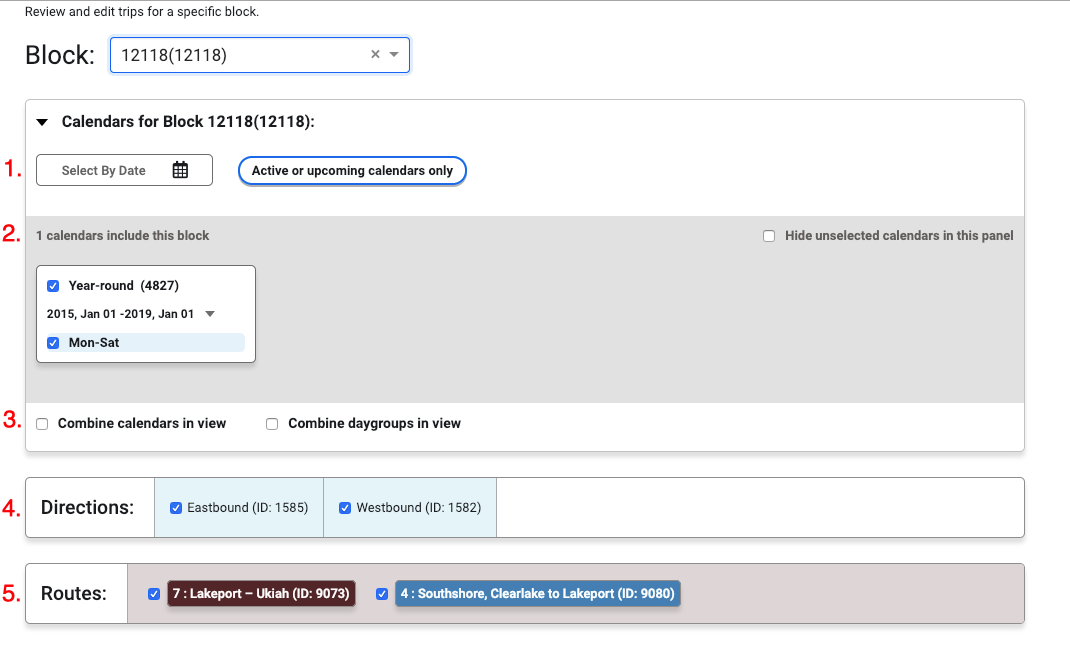
Task: Click the Eastbound (ID: 1585) label
Action: [x=248, y=507]
